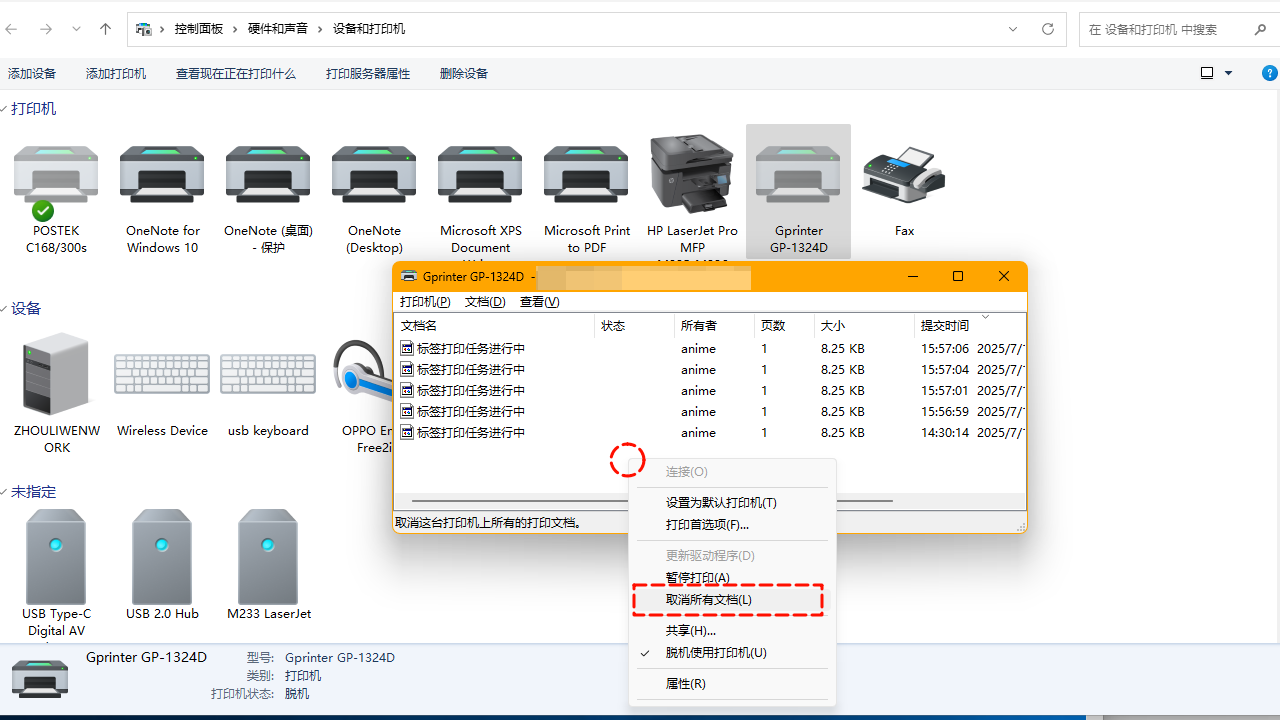Collapse the 打印机 group
Image resolution: width=1280 pixels, height=720 pixels.
4,109
